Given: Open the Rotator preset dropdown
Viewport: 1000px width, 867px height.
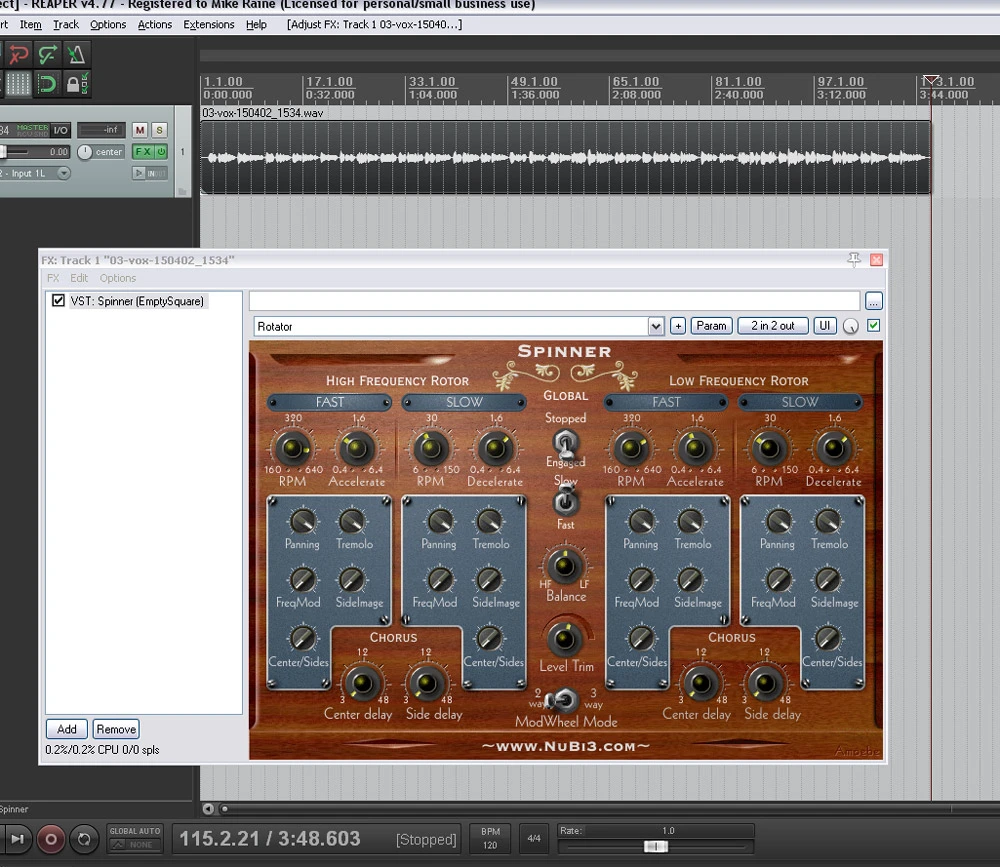Looking at the screenshot, I should pos(656,327).
